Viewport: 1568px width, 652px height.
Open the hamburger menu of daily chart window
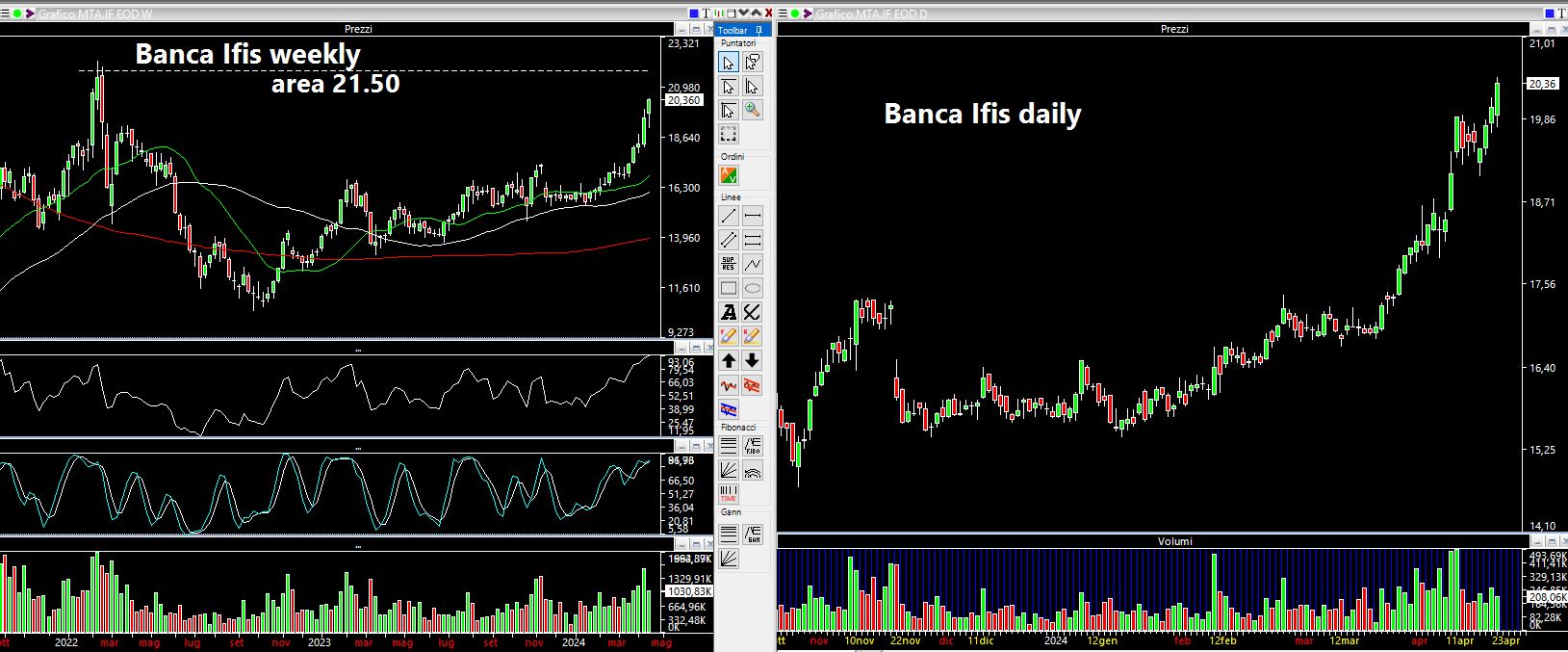tap(782, 13)
